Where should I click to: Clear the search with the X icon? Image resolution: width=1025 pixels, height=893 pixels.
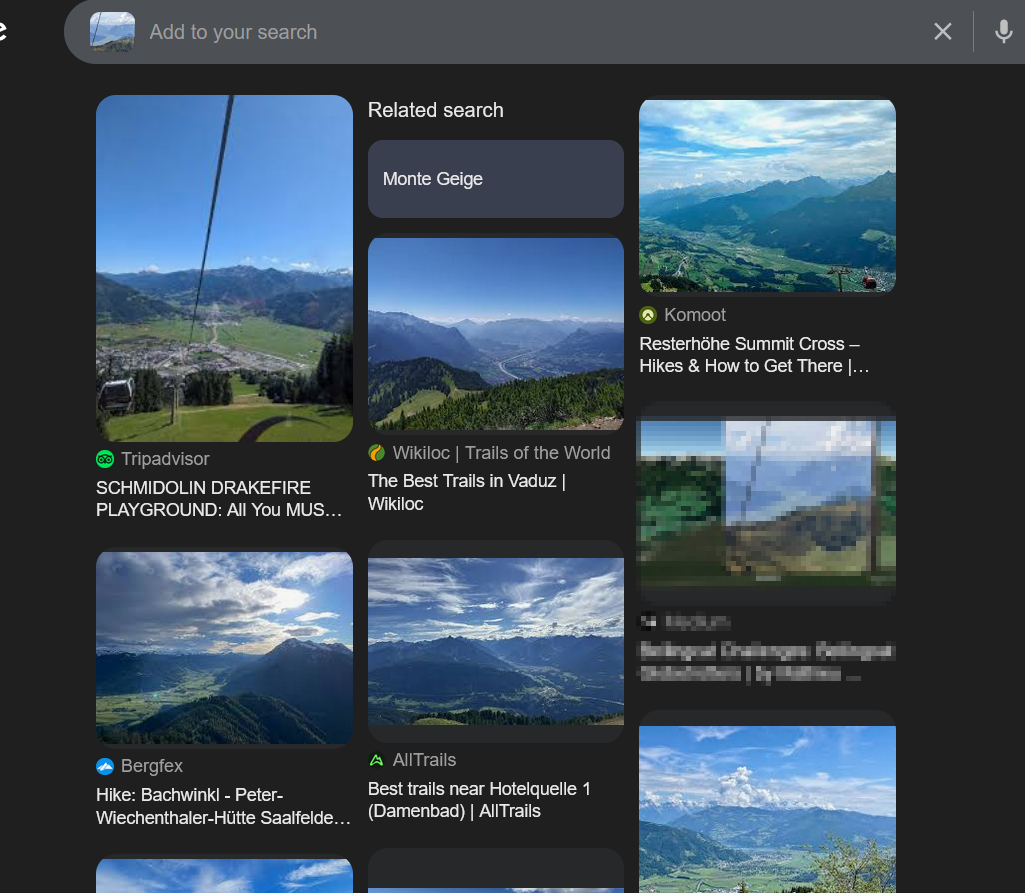pos(942,32)
